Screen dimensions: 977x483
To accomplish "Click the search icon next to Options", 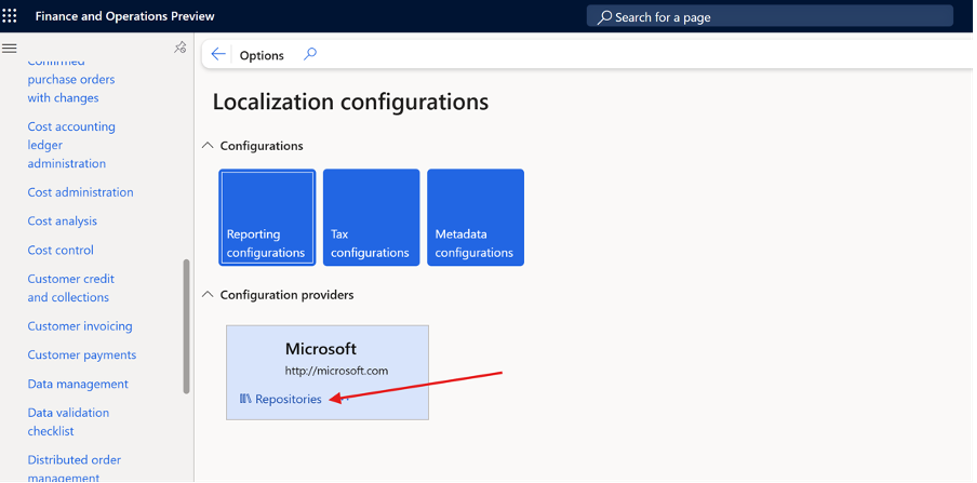I will click(x=310, y=54).
